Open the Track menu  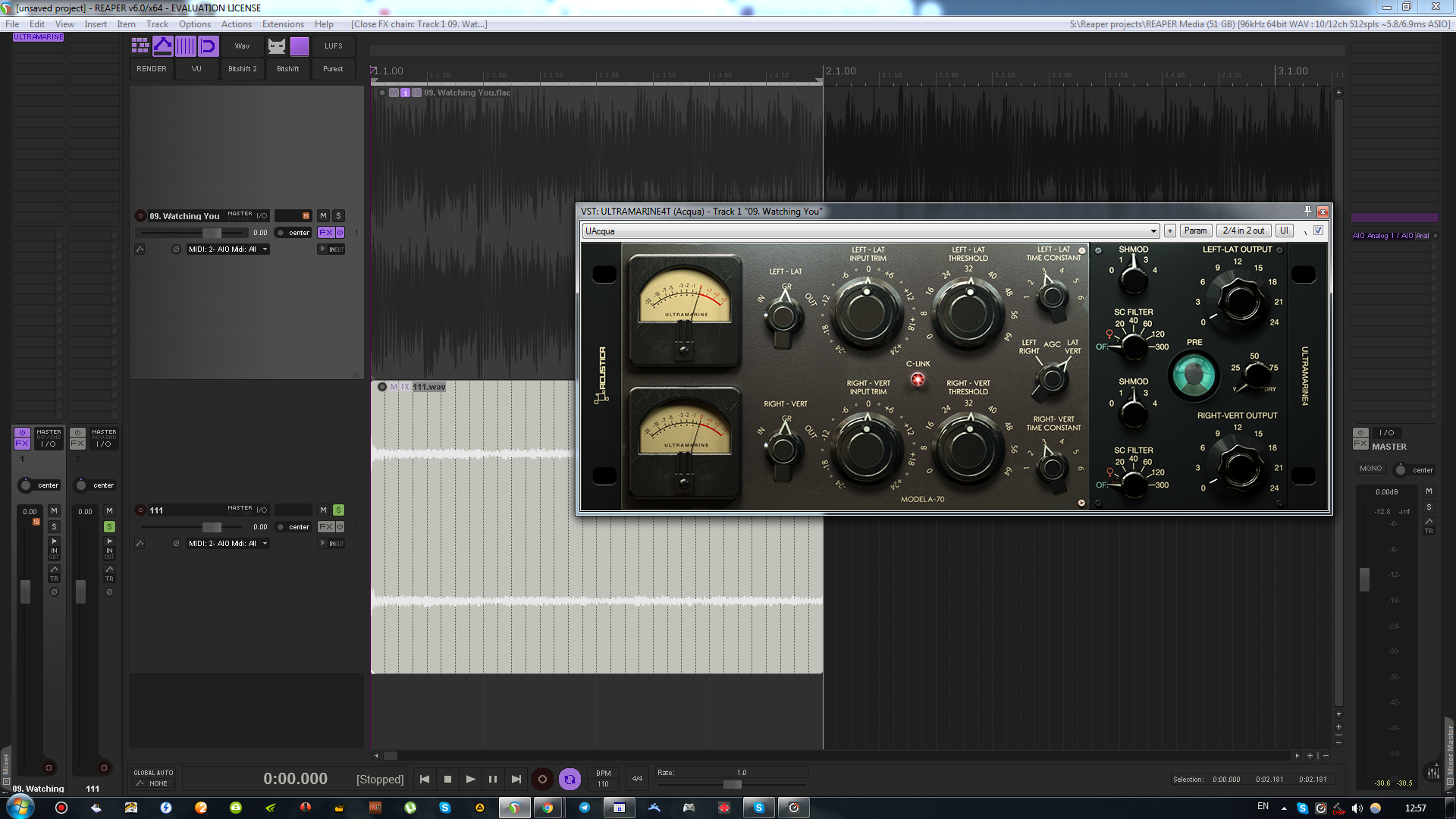pos(157,24)
